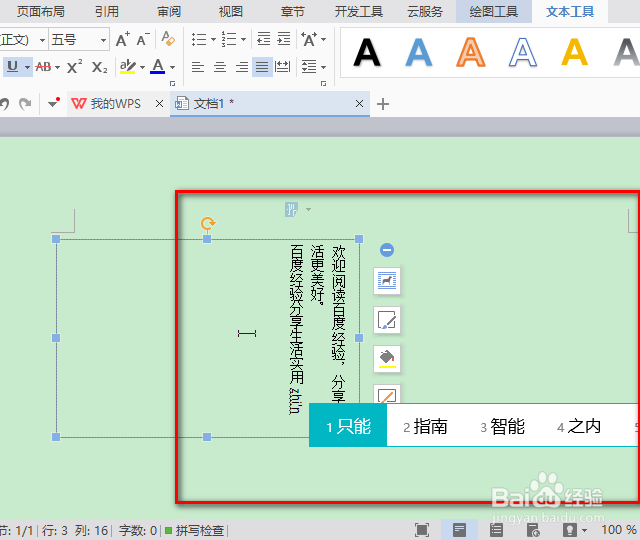Expand bullet list style dropdown
Screen dimensions: 640x540
[213, 40]
